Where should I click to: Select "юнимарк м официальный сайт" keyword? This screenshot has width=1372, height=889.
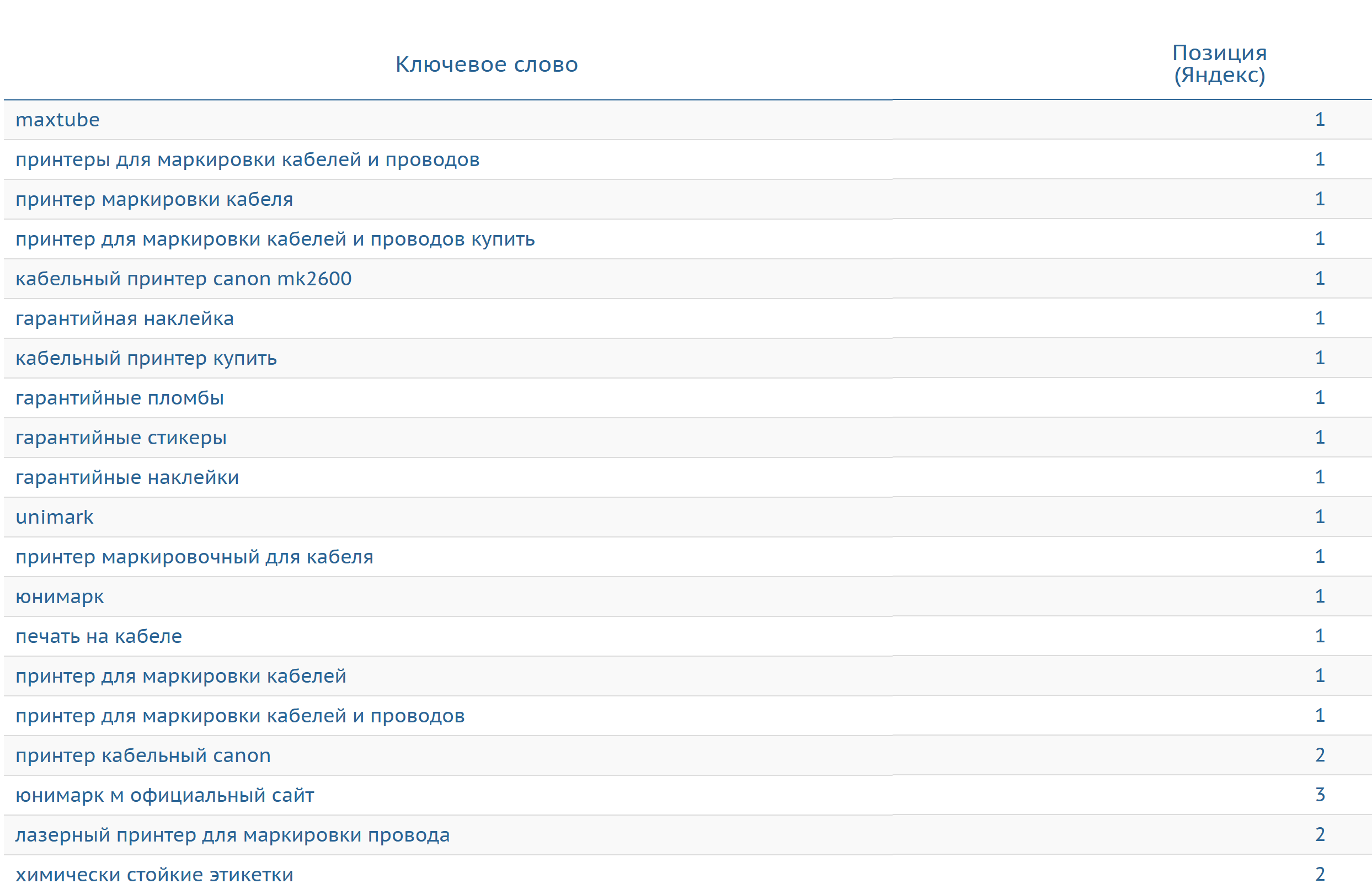coord(164,796)
